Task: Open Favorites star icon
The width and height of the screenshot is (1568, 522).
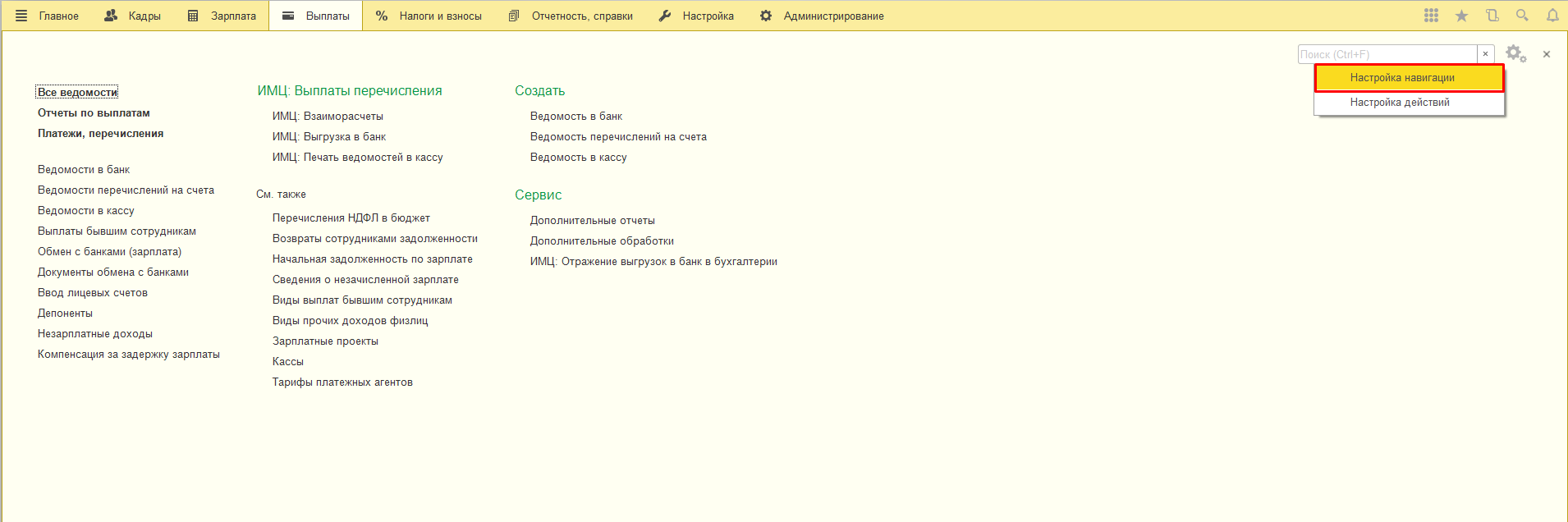Action: click(x=1461, y=16)
